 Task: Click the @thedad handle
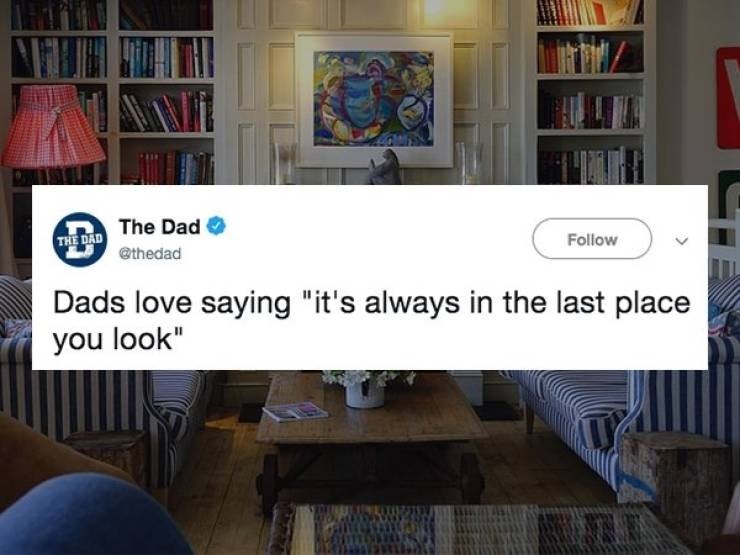coord(150,254)
